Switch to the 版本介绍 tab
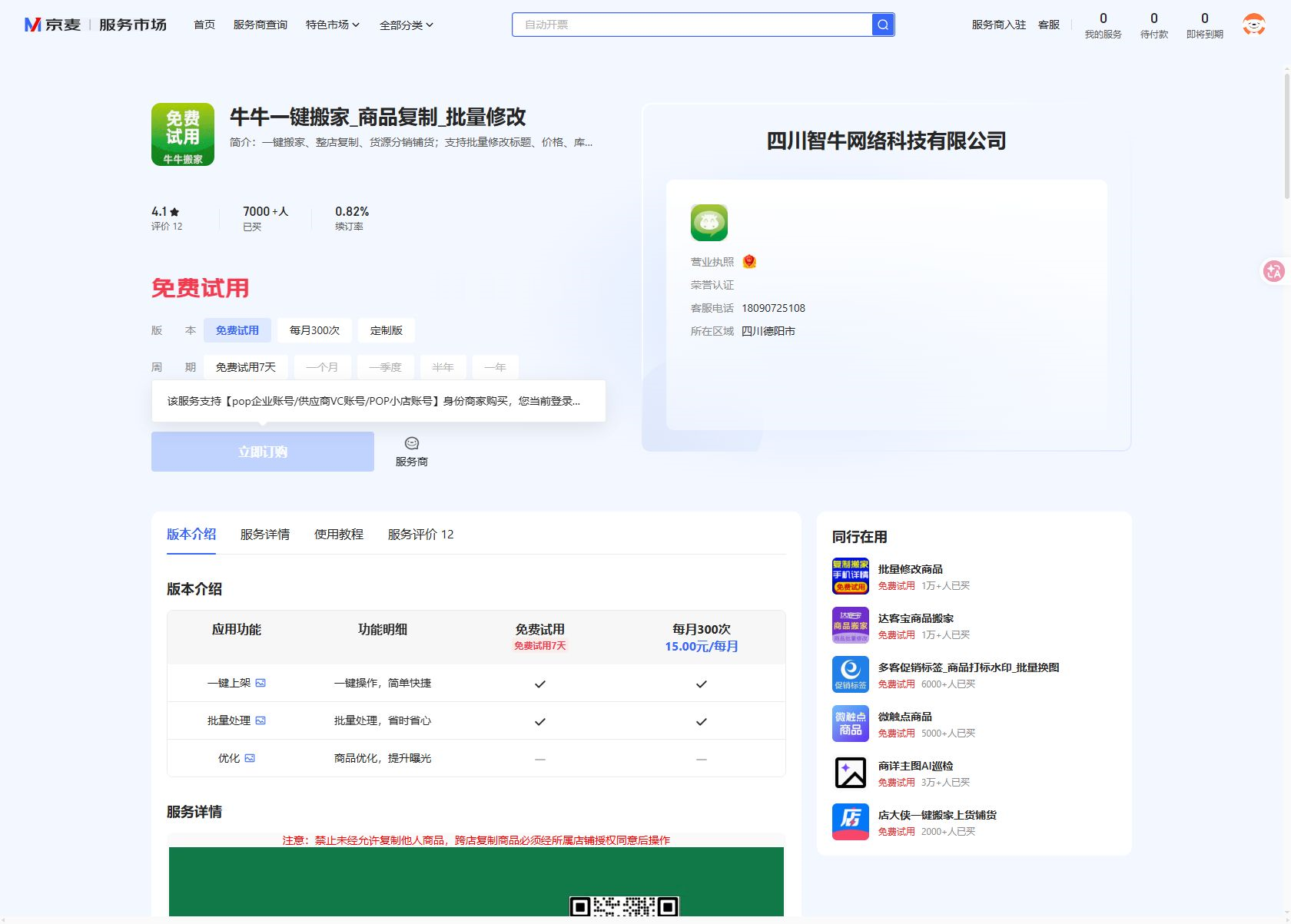Screen dimensions: 1291x924 click(191, 534)
